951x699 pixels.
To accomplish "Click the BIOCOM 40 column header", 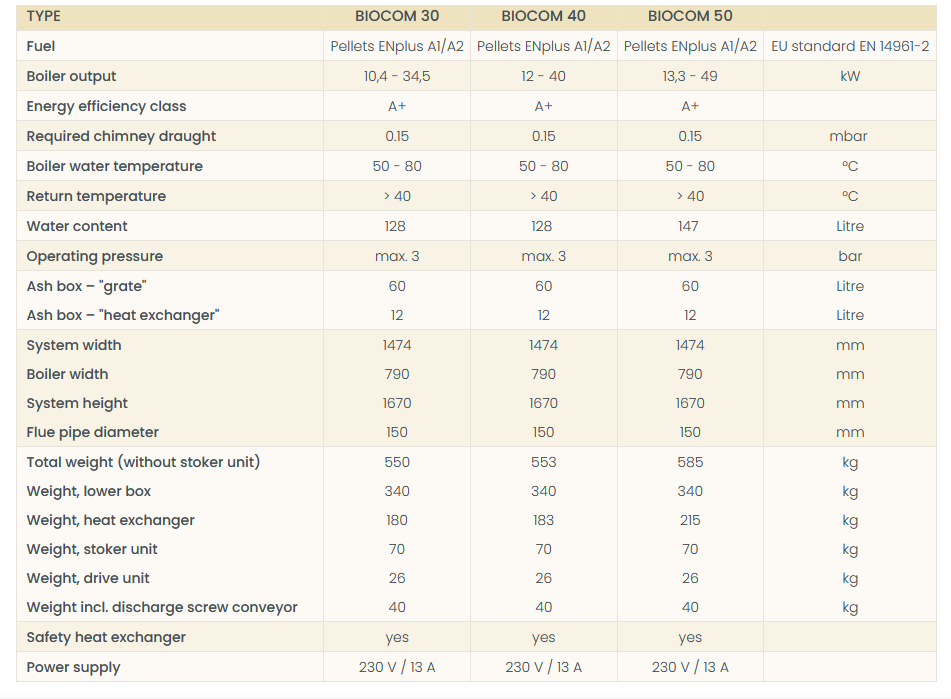I will 543,16.
